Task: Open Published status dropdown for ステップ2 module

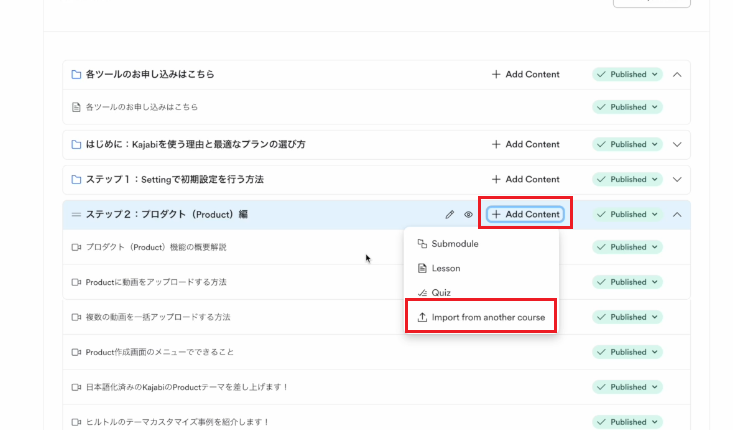Action: coord(627,215)
